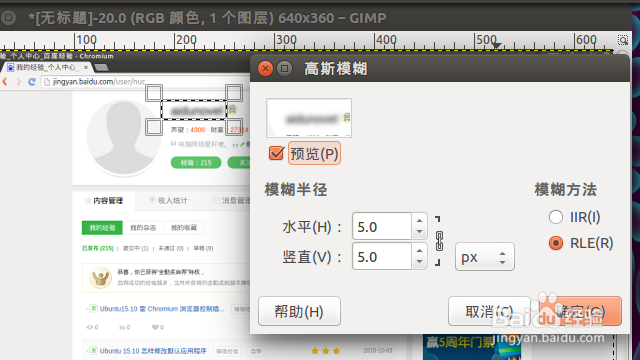Click the GIMP window menu button in title bar

pos(8,17)
